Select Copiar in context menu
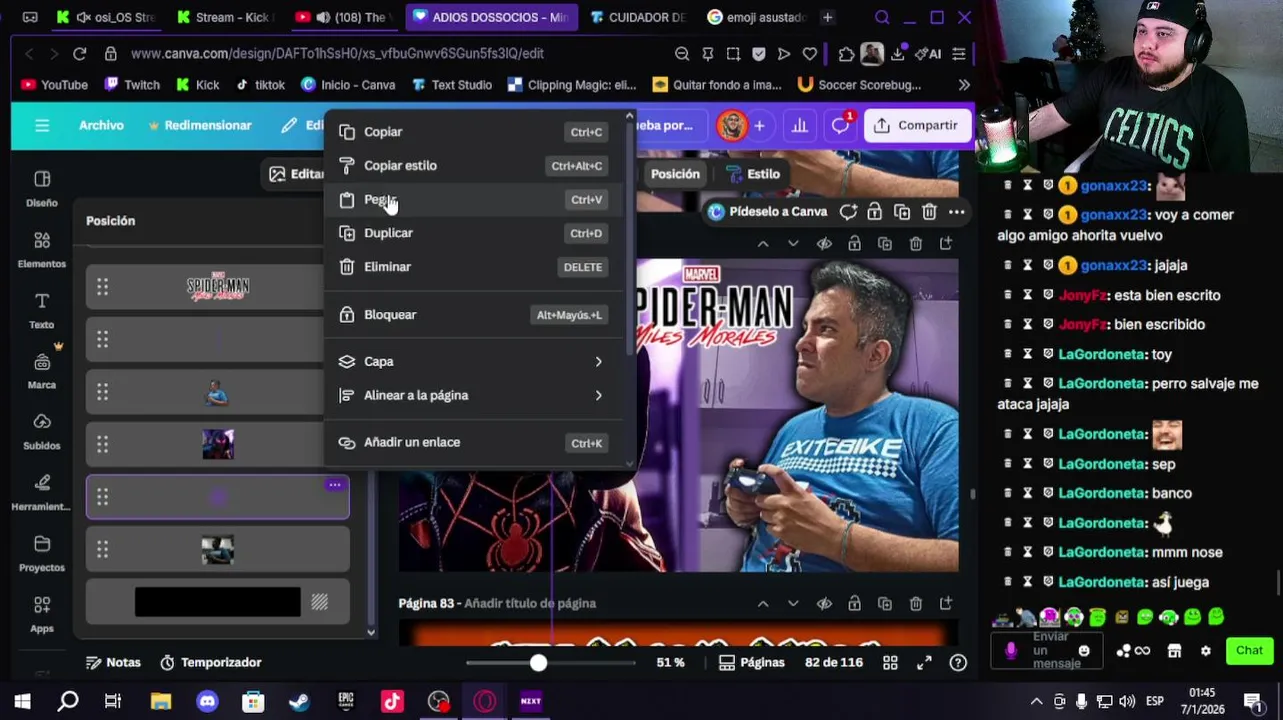Viewport: 1283px width, 720px height. [x=475, y=132]
